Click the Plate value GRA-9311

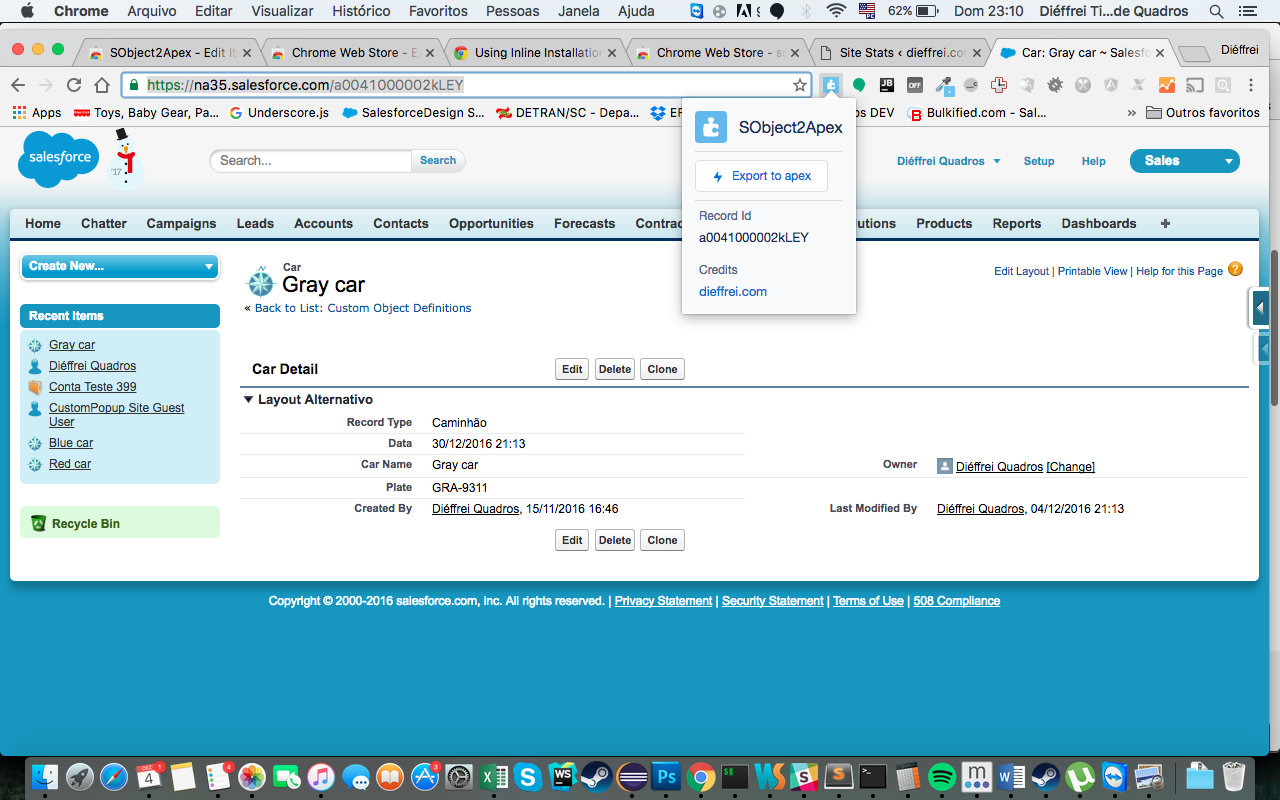(x=460, y=488)
